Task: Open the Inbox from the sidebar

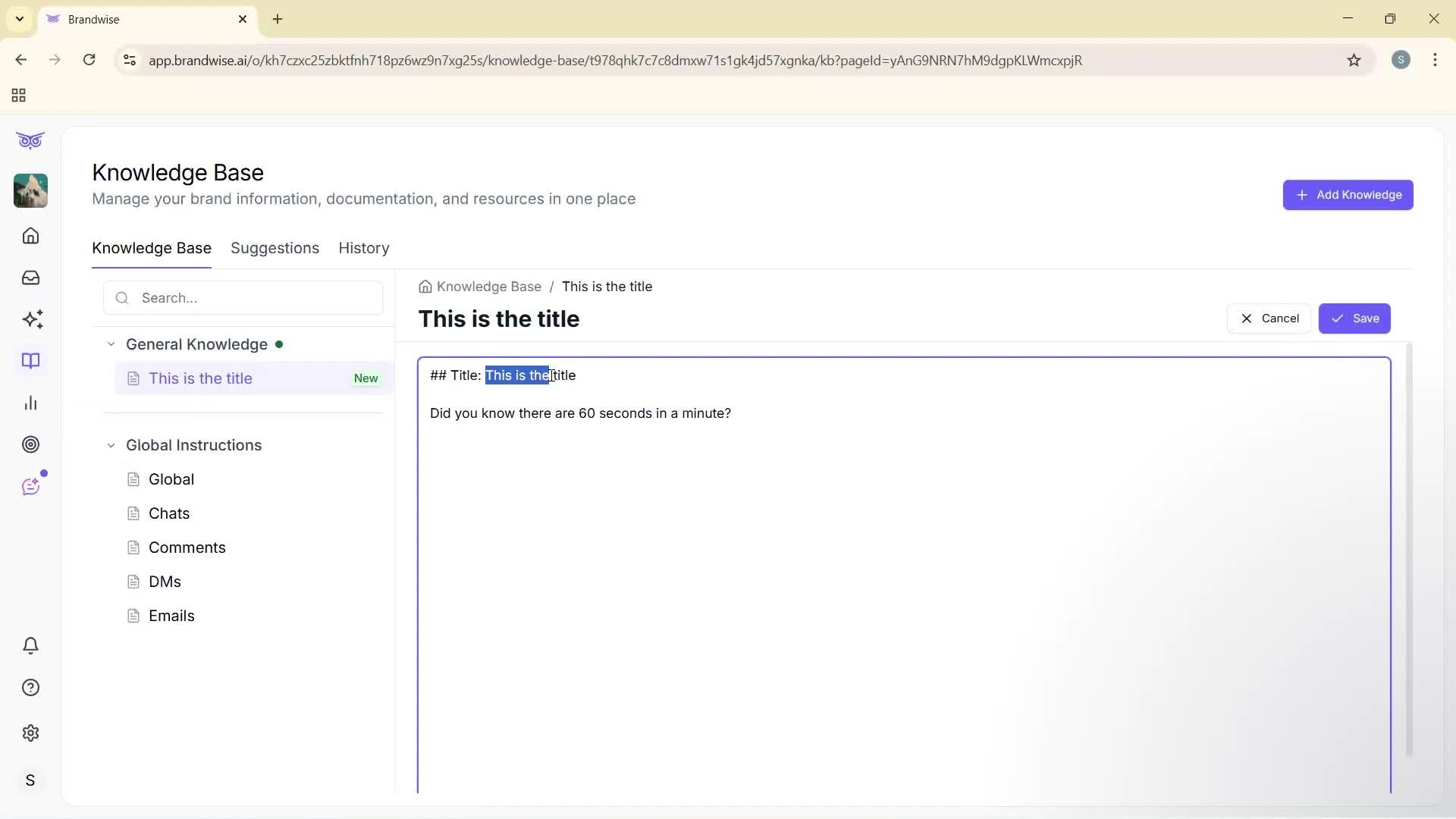Action: coord(30,278)
